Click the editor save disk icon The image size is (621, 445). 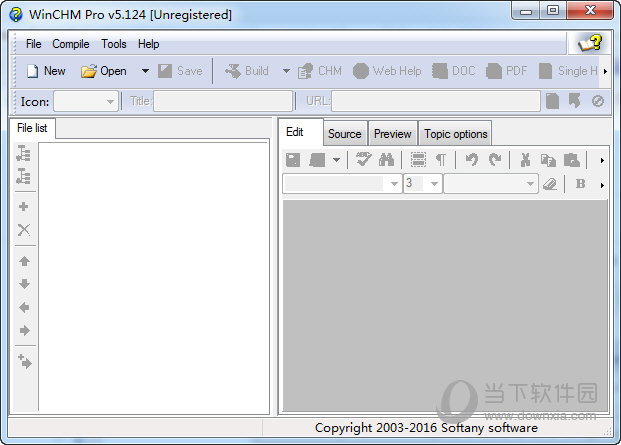(x=293, y=160)
